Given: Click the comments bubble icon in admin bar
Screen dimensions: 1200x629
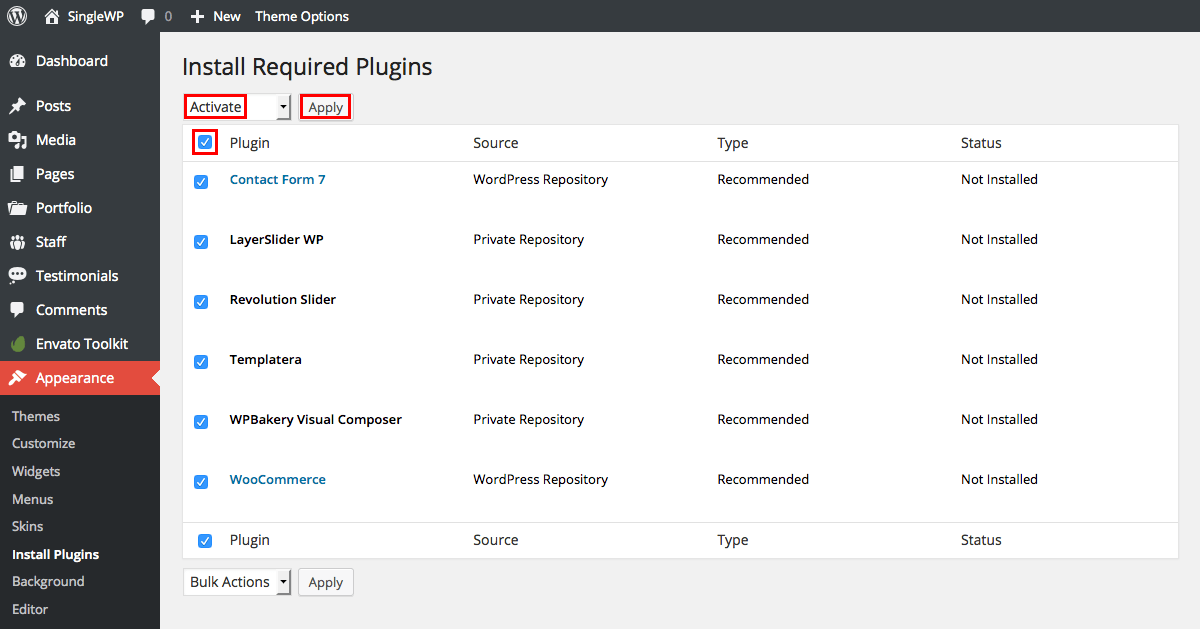Looking at the screenshot, I should click(x=148, y=17).
